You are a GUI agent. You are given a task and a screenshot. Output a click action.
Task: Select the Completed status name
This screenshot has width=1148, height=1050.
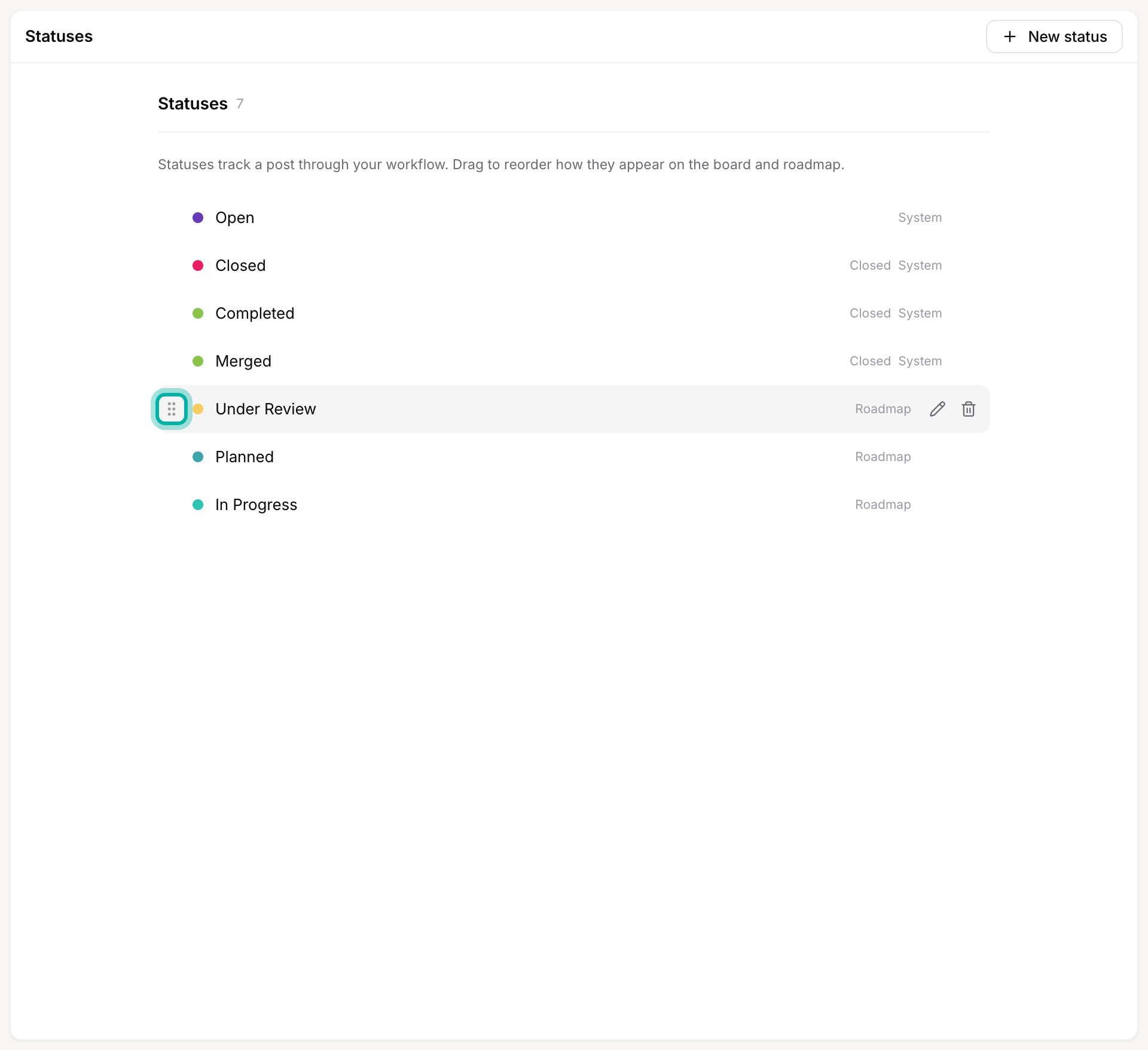[255, 313]
